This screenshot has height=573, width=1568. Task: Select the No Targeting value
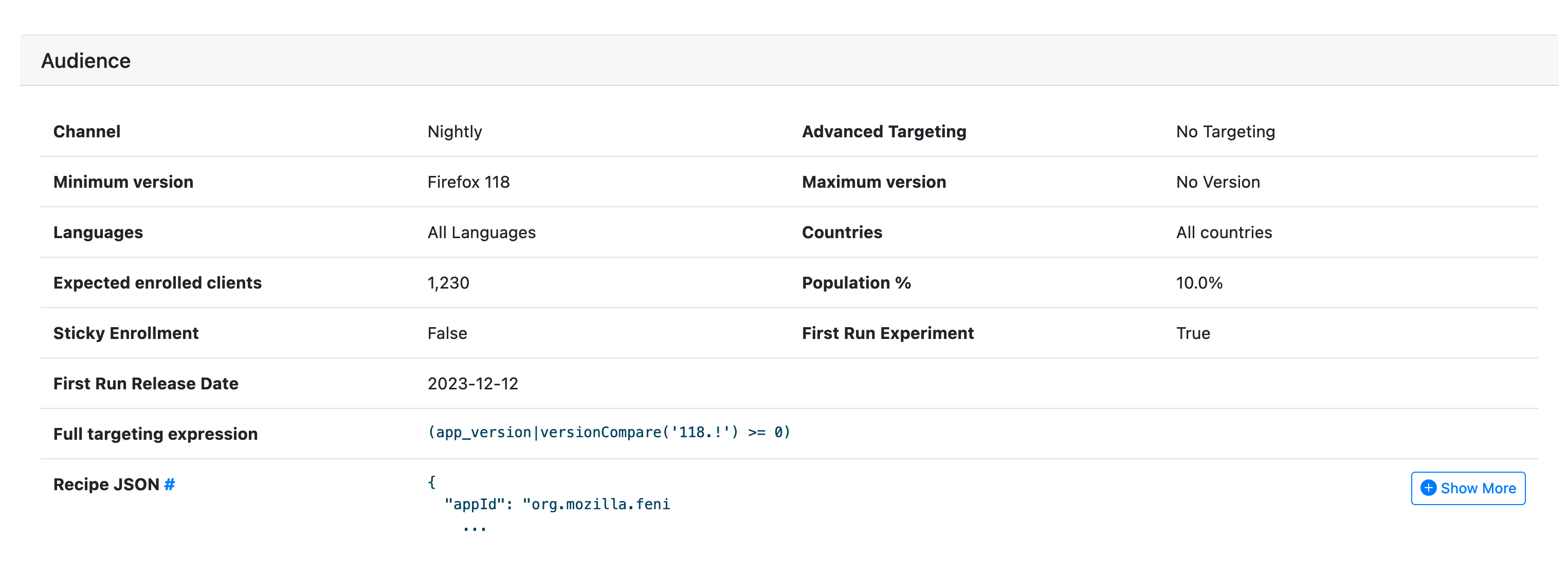(1225, 132)
